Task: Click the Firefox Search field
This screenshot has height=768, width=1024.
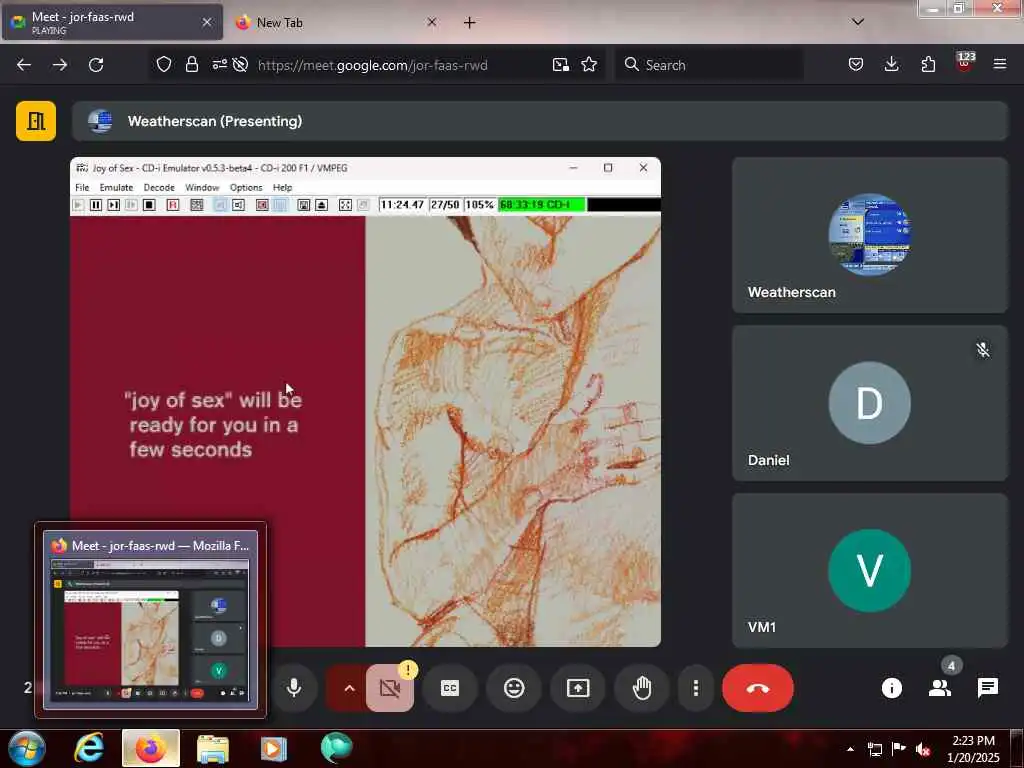Action: (x=709, y=65)
